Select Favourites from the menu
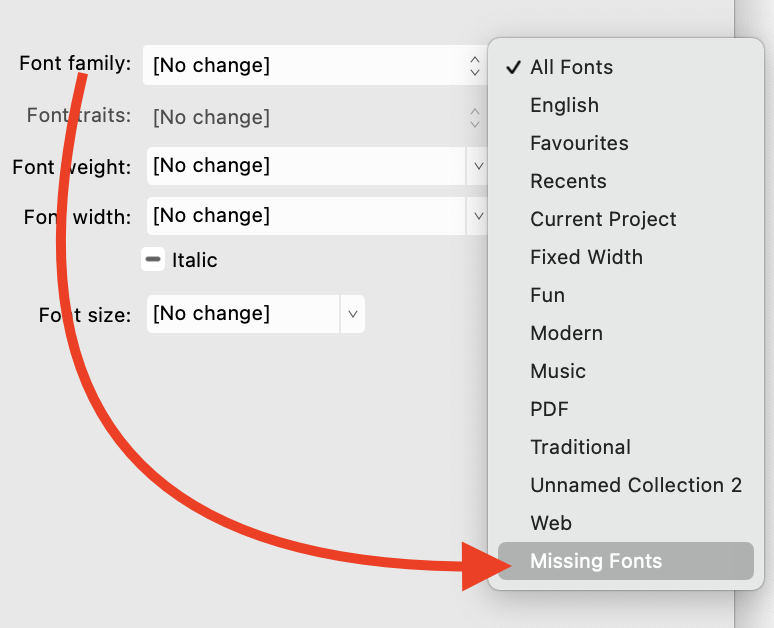The width and height of the screenshot is (774, 628). point(579,143)
